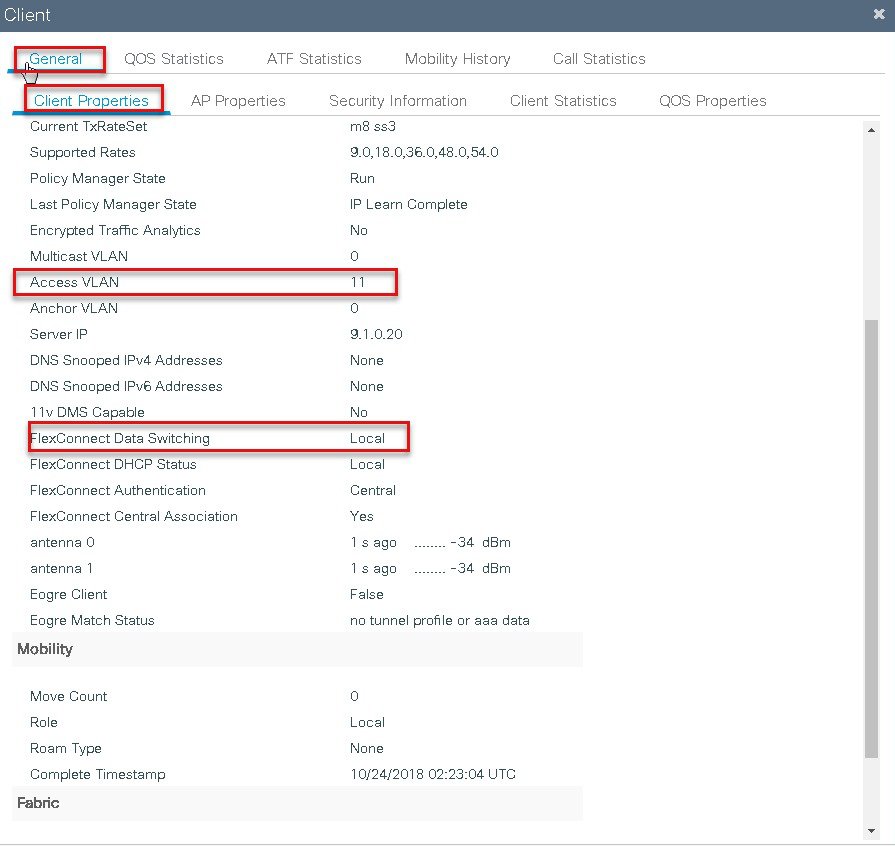
Task: Click the Move Count label
Action: (x=68, y=696)
